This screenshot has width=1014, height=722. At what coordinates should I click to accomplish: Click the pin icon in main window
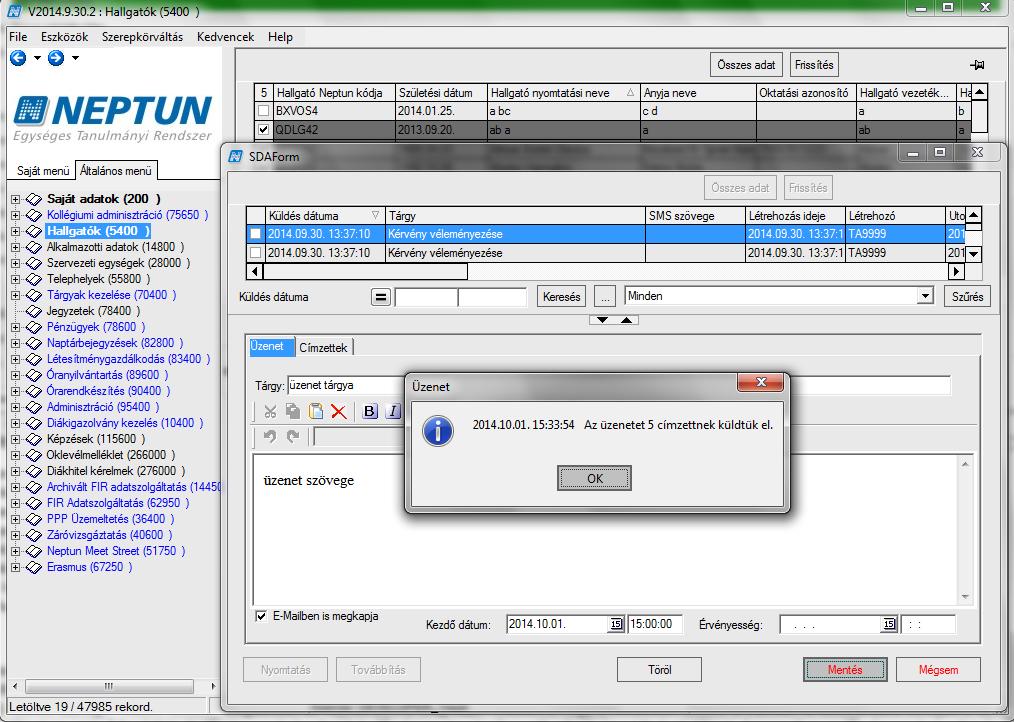pyautogui.click(x=977, y=65)
